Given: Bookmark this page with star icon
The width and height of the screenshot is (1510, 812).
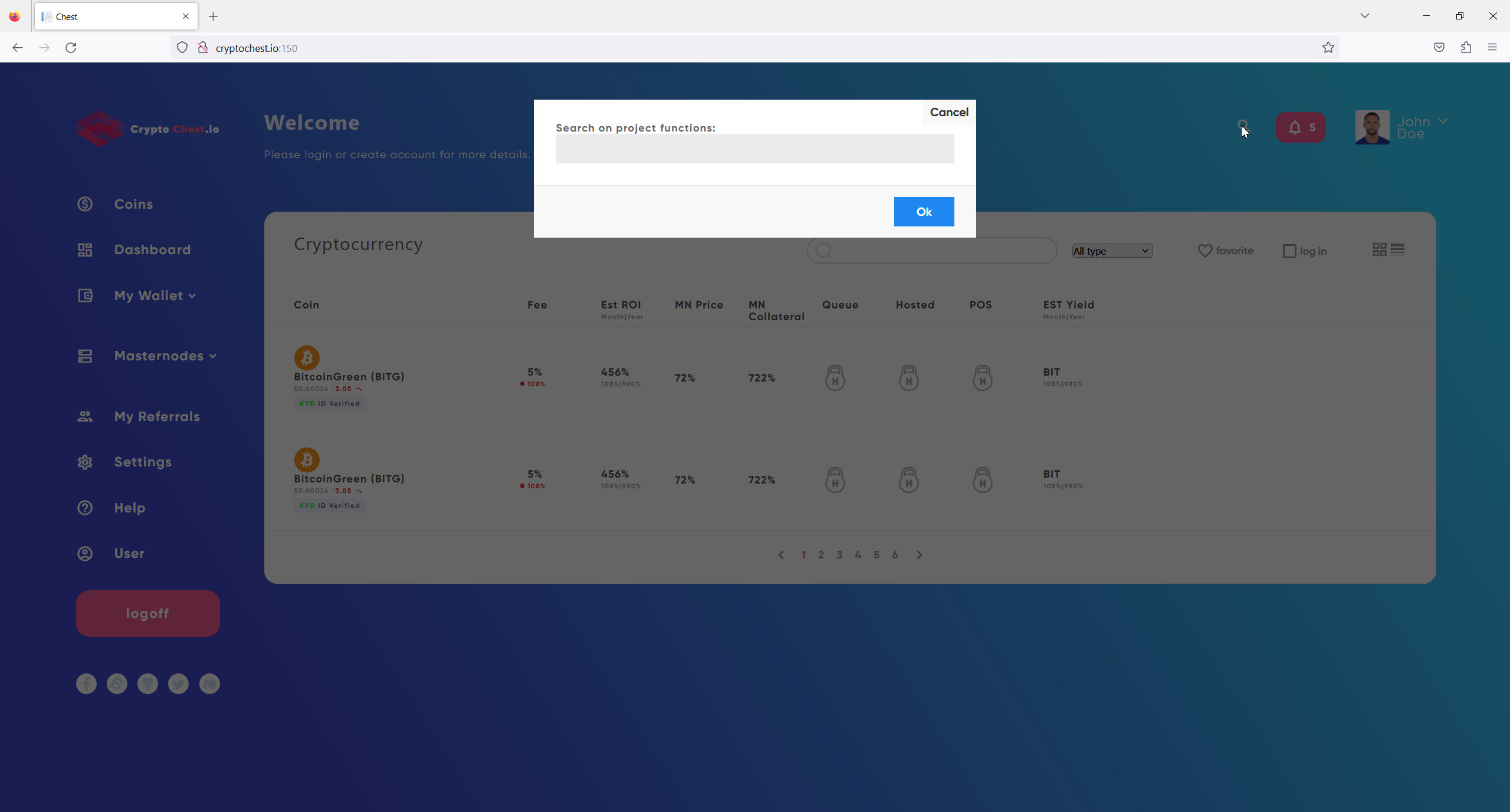Looking at the screenshot, I should pos(1328,48).
